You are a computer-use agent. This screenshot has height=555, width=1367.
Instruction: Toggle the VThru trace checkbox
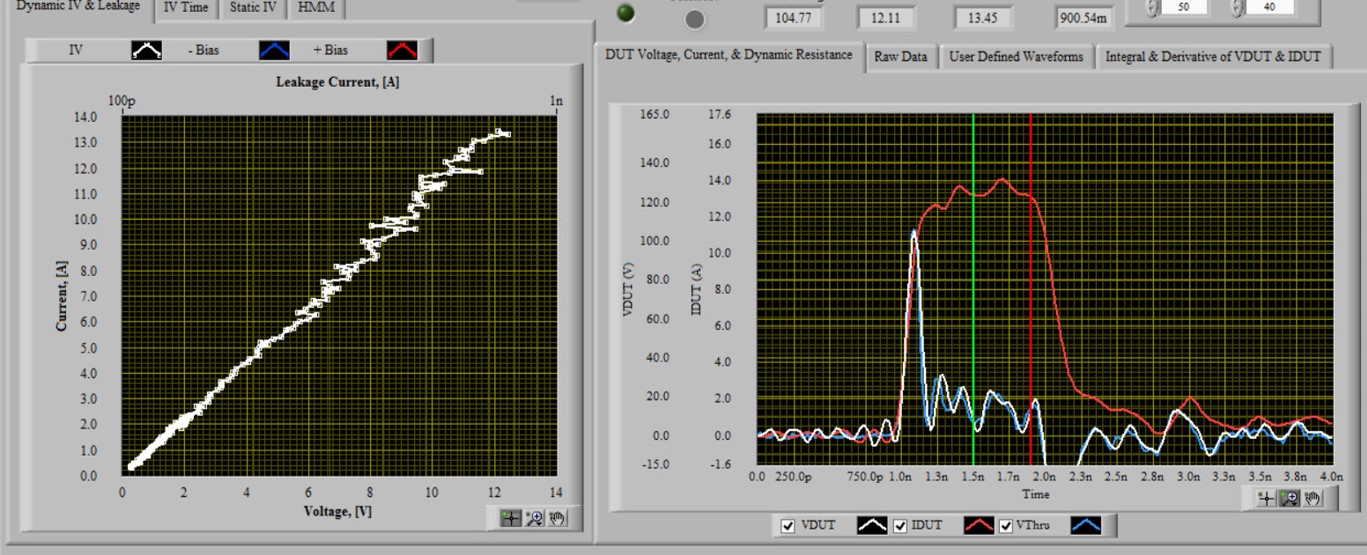pyautogui.click(x=1005, y=526)
